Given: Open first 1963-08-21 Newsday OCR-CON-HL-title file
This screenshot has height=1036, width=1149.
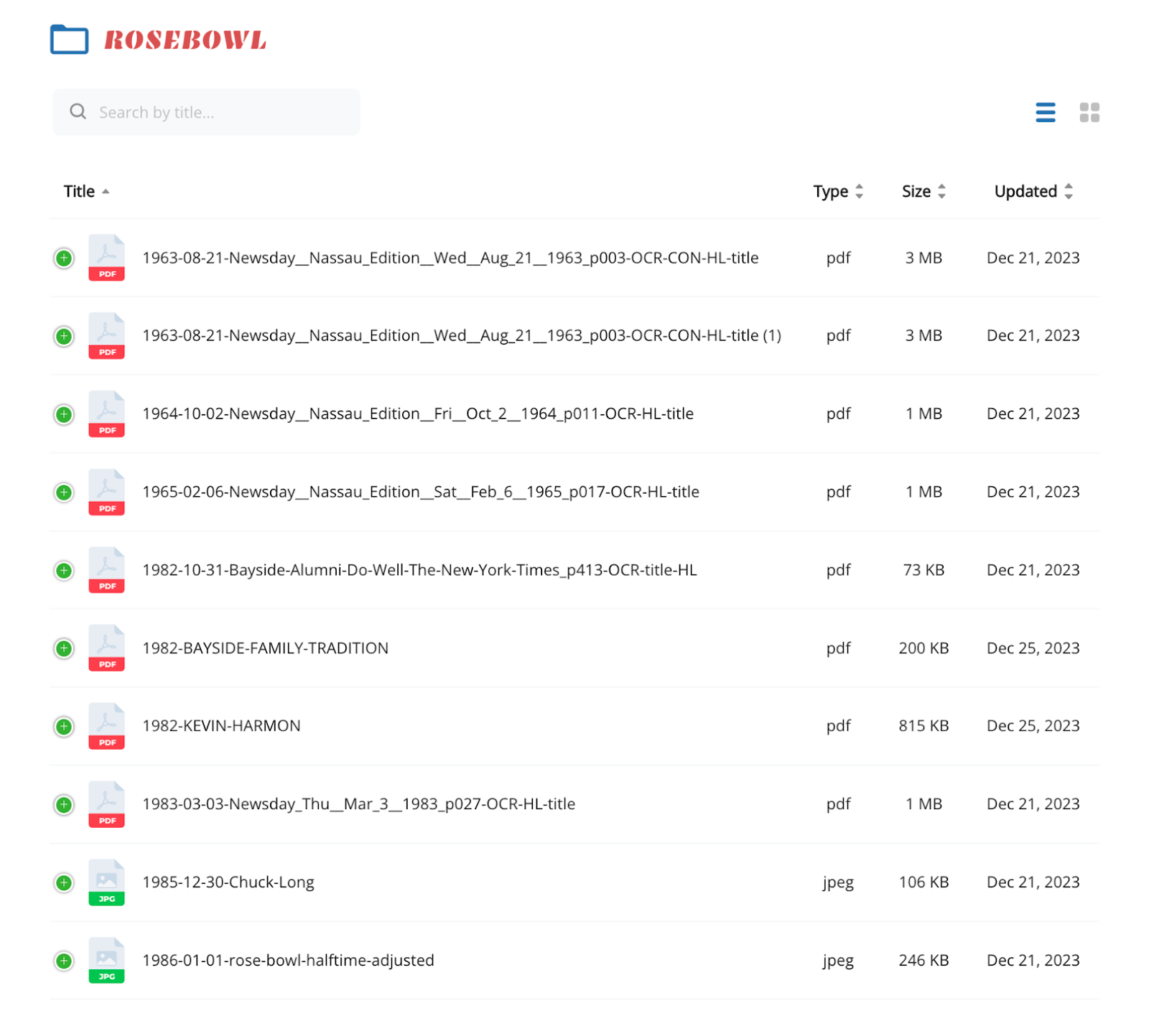Looking at the screenshot, I should (450, 258).
